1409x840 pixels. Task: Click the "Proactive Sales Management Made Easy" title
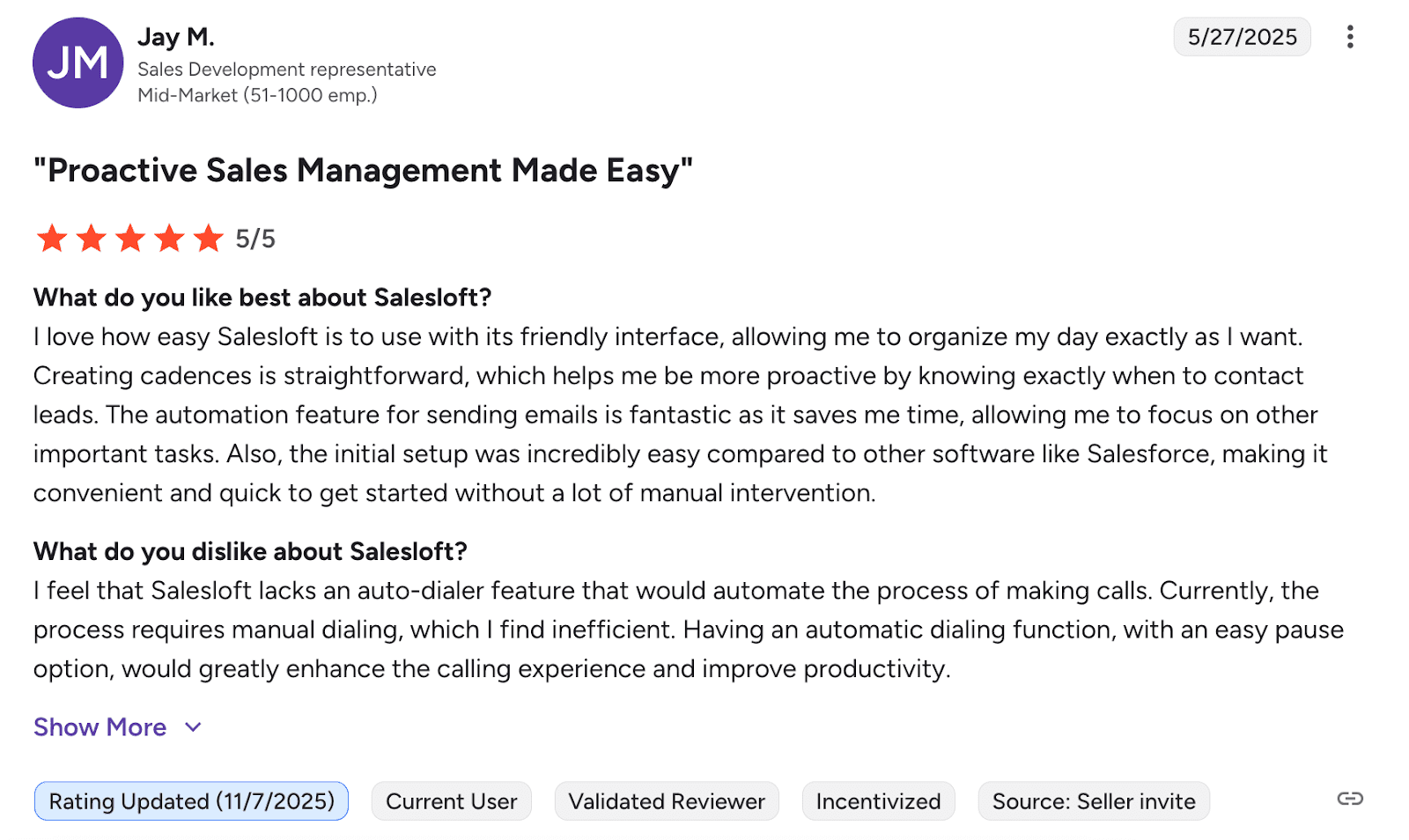363,170
